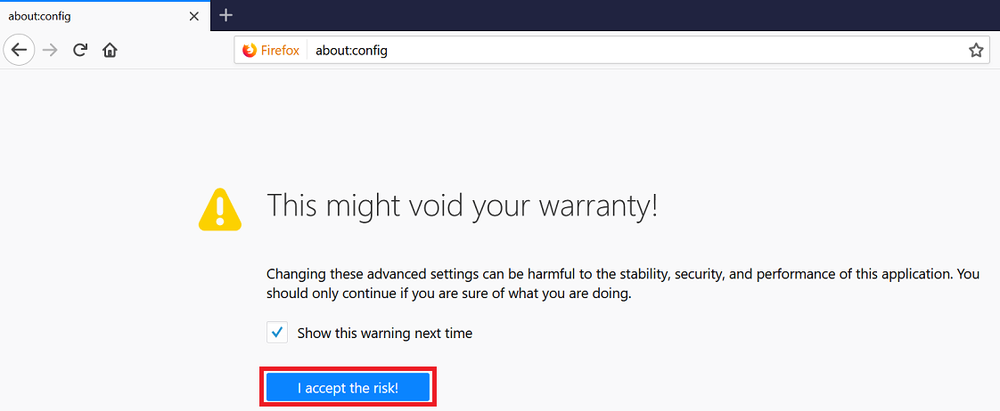Click the forward arrow navigation button
This screenshot has width=1000, height=411.
point(50,50)
